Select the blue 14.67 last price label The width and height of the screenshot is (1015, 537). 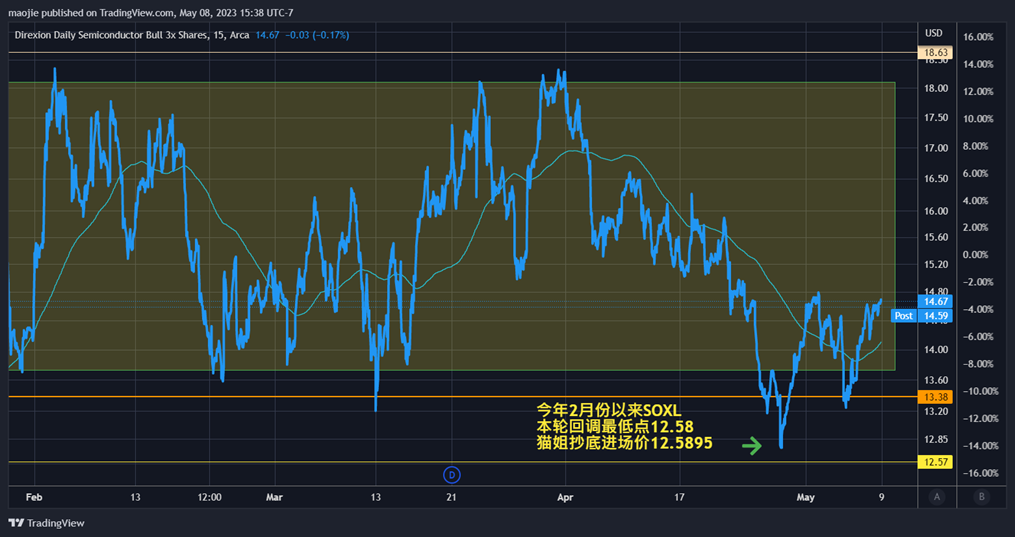[935, 301]
